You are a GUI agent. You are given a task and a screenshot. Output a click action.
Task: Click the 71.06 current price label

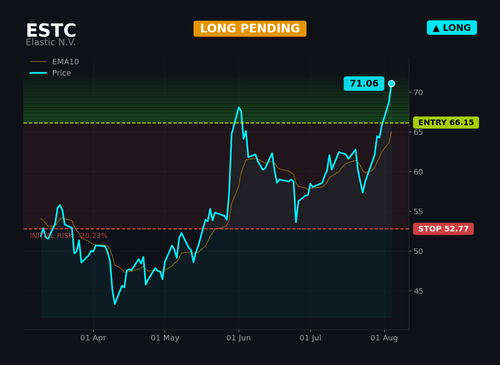click(364, 83)
